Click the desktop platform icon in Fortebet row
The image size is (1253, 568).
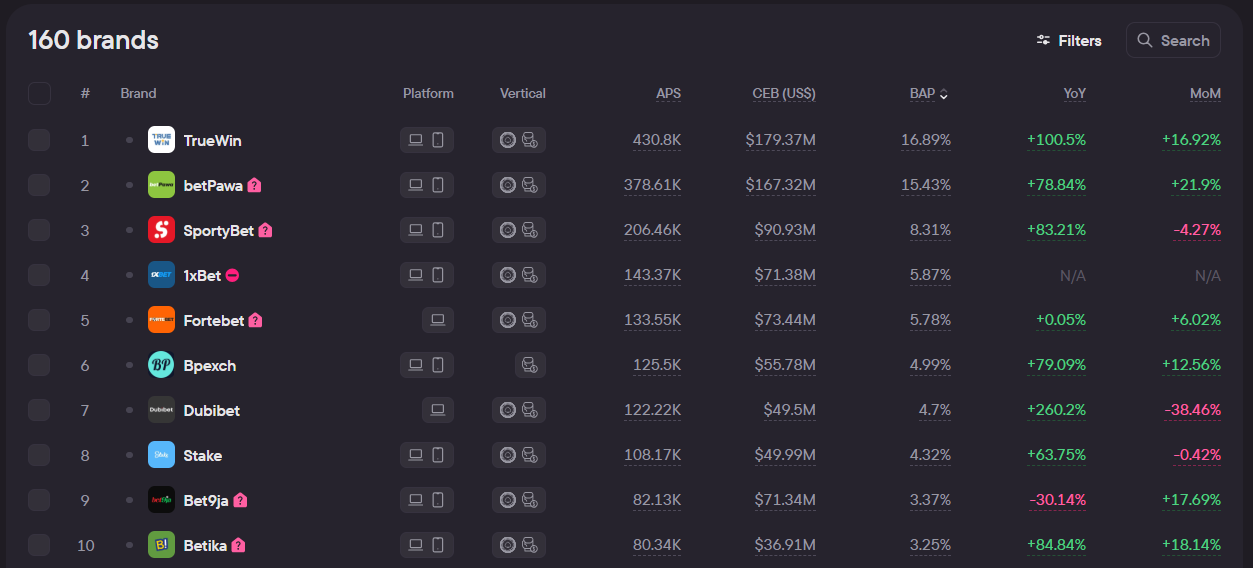click(x=437, y=320)
